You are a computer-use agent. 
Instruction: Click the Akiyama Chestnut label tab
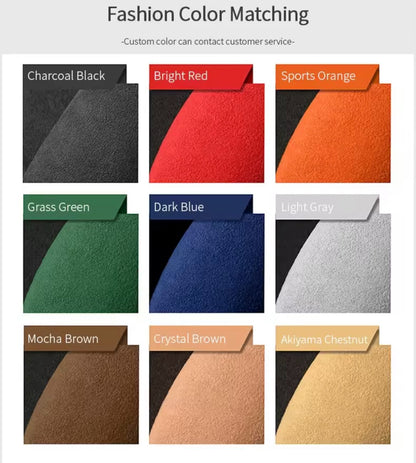coord(327,338)
